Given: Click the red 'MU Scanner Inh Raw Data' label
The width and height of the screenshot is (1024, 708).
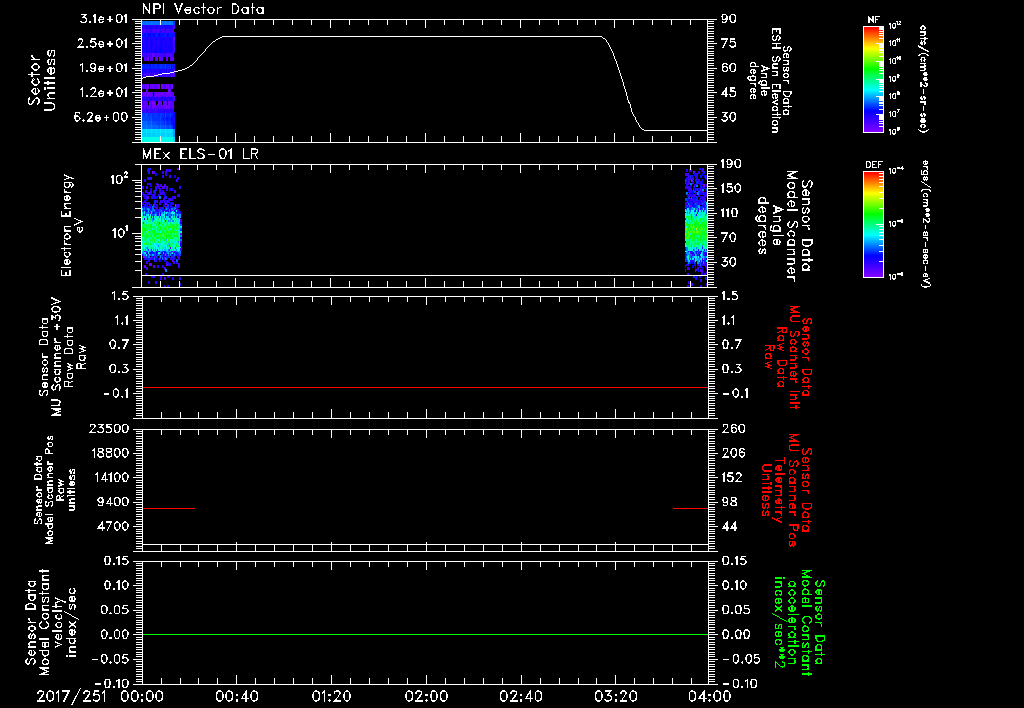Looking at the screenshot, I should (789, 357).
